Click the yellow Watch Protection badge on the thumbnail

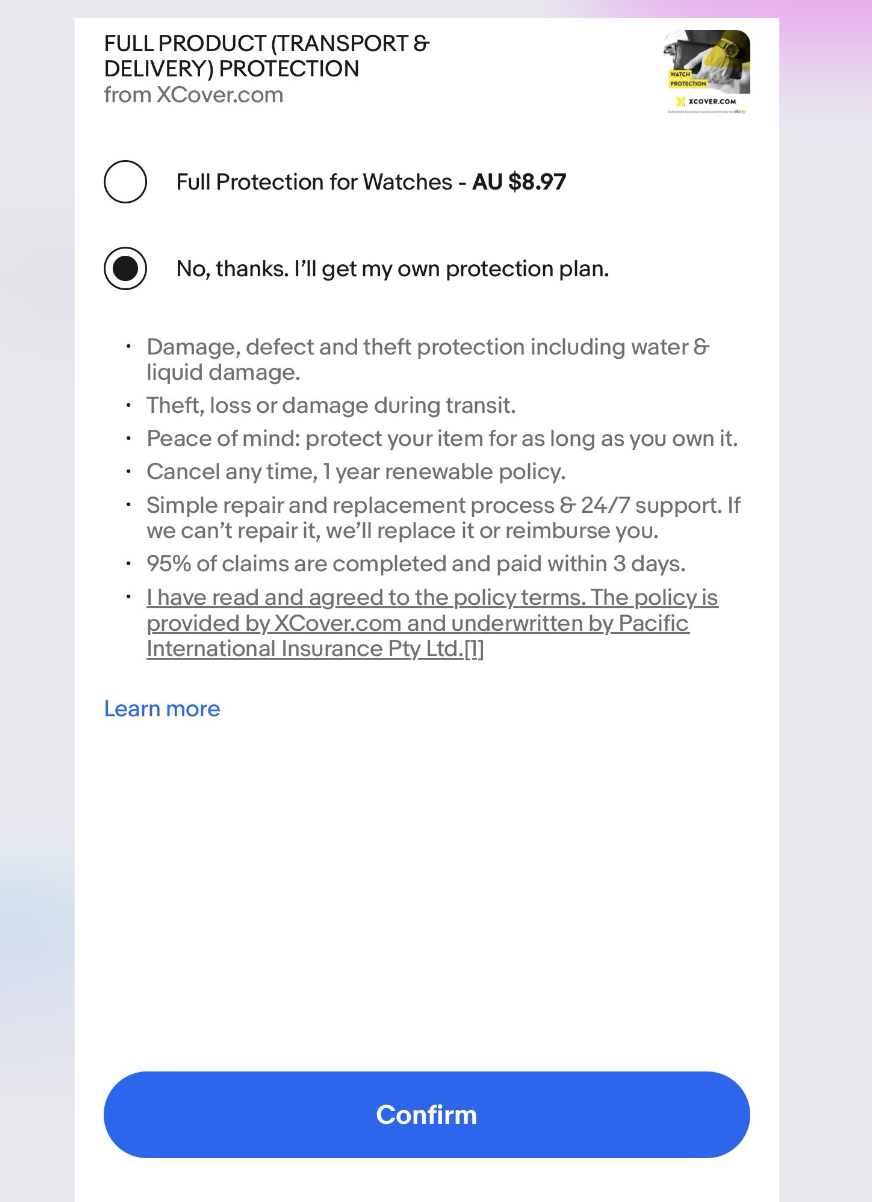(x=686, y=79)
